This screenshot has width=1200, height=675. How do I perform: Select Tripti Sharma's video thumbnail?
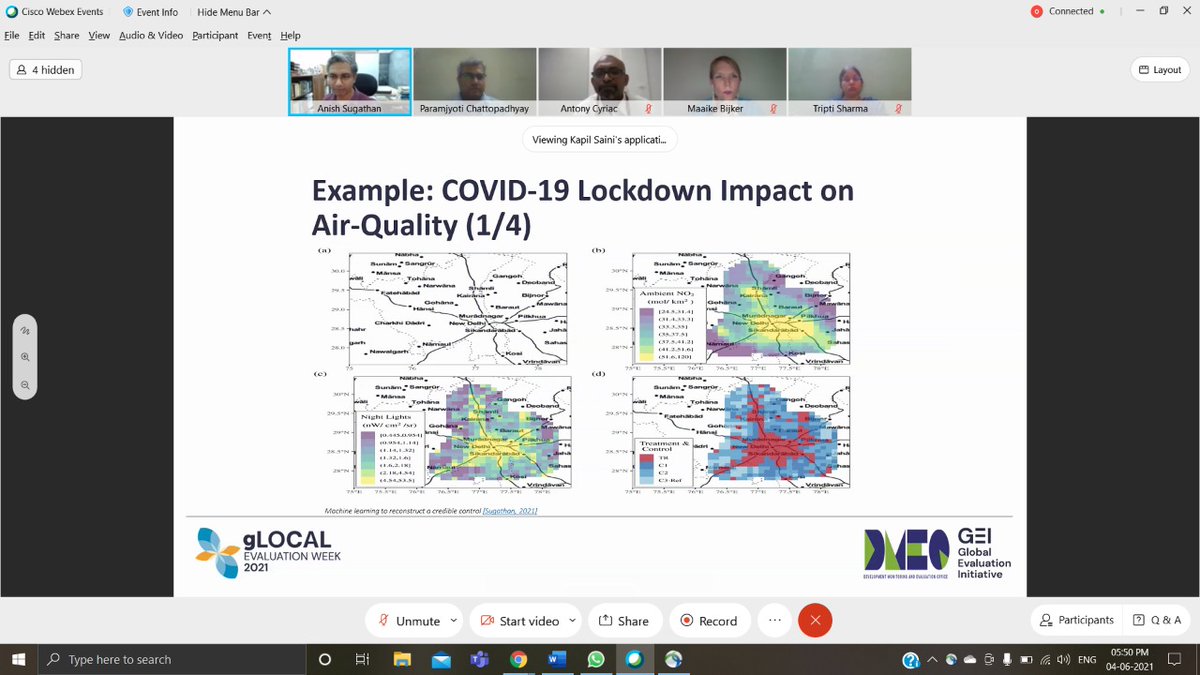849,82
